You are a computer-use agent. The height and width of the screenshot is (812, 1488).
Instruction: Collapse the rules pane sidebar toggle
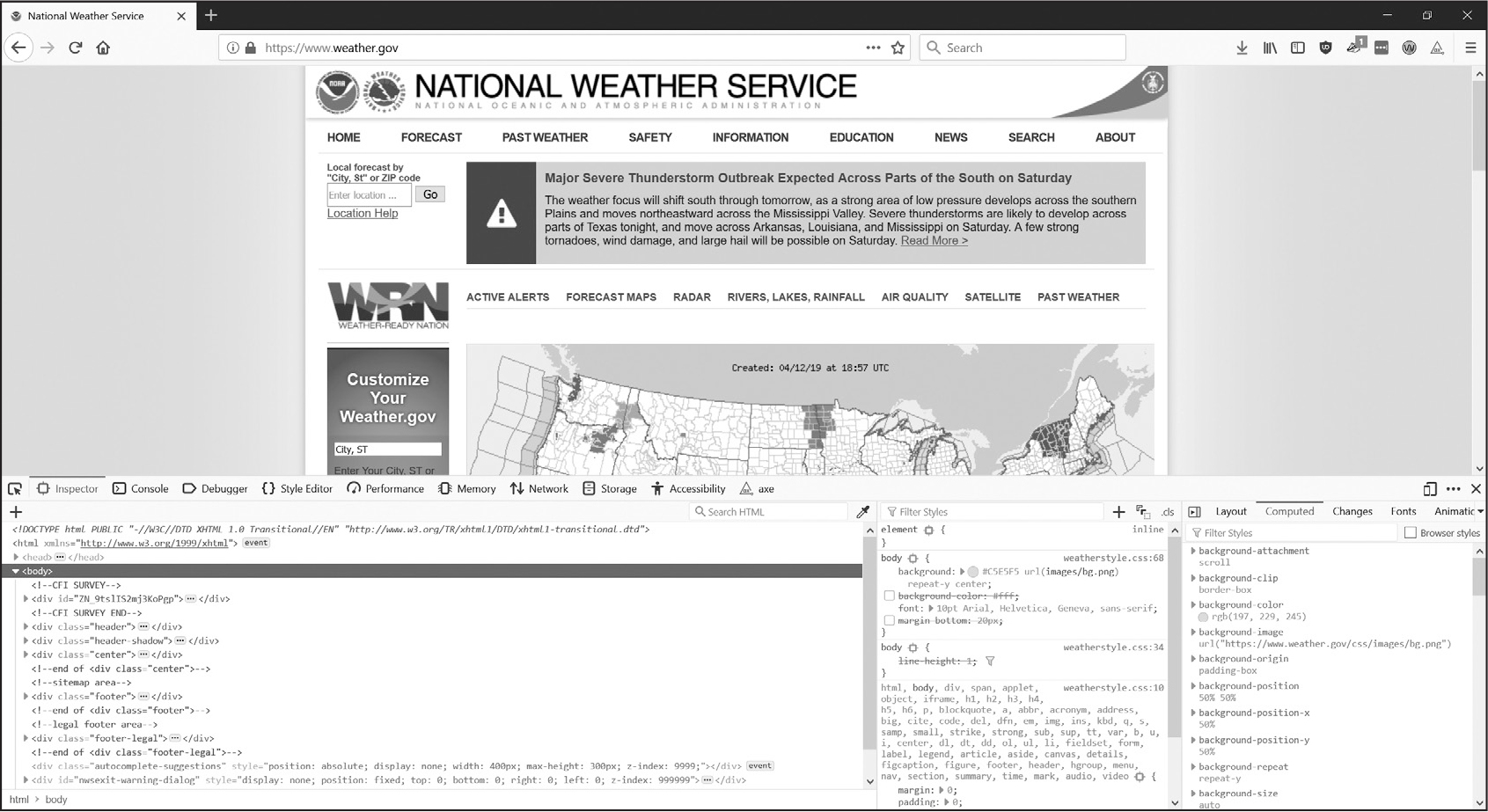[1194, 511]
